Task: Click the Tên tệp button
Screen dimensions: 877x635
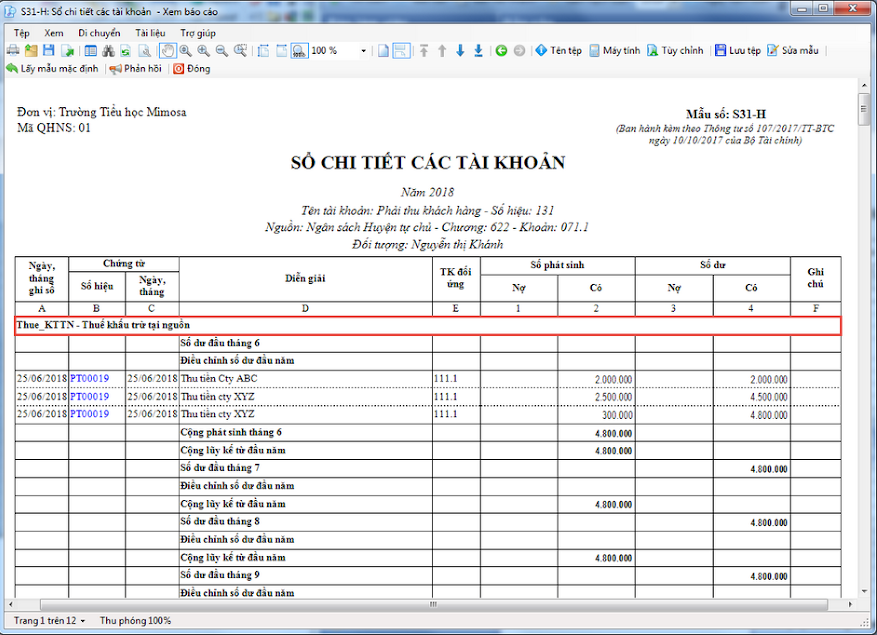Action: tap(559, 51)
